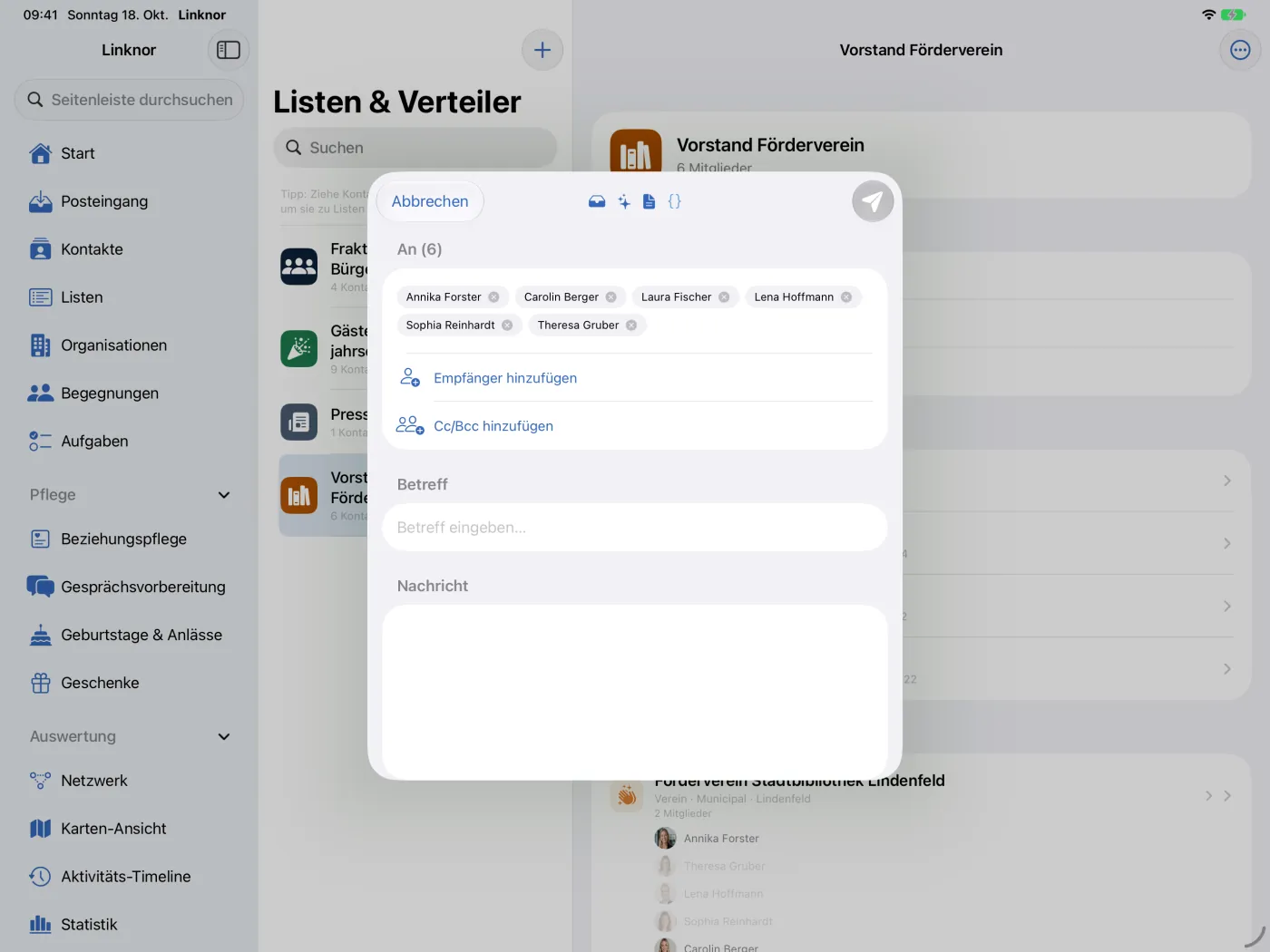Remove Theresa Gruber from recipients
1270x952 pixels.
tap(631, 325)
